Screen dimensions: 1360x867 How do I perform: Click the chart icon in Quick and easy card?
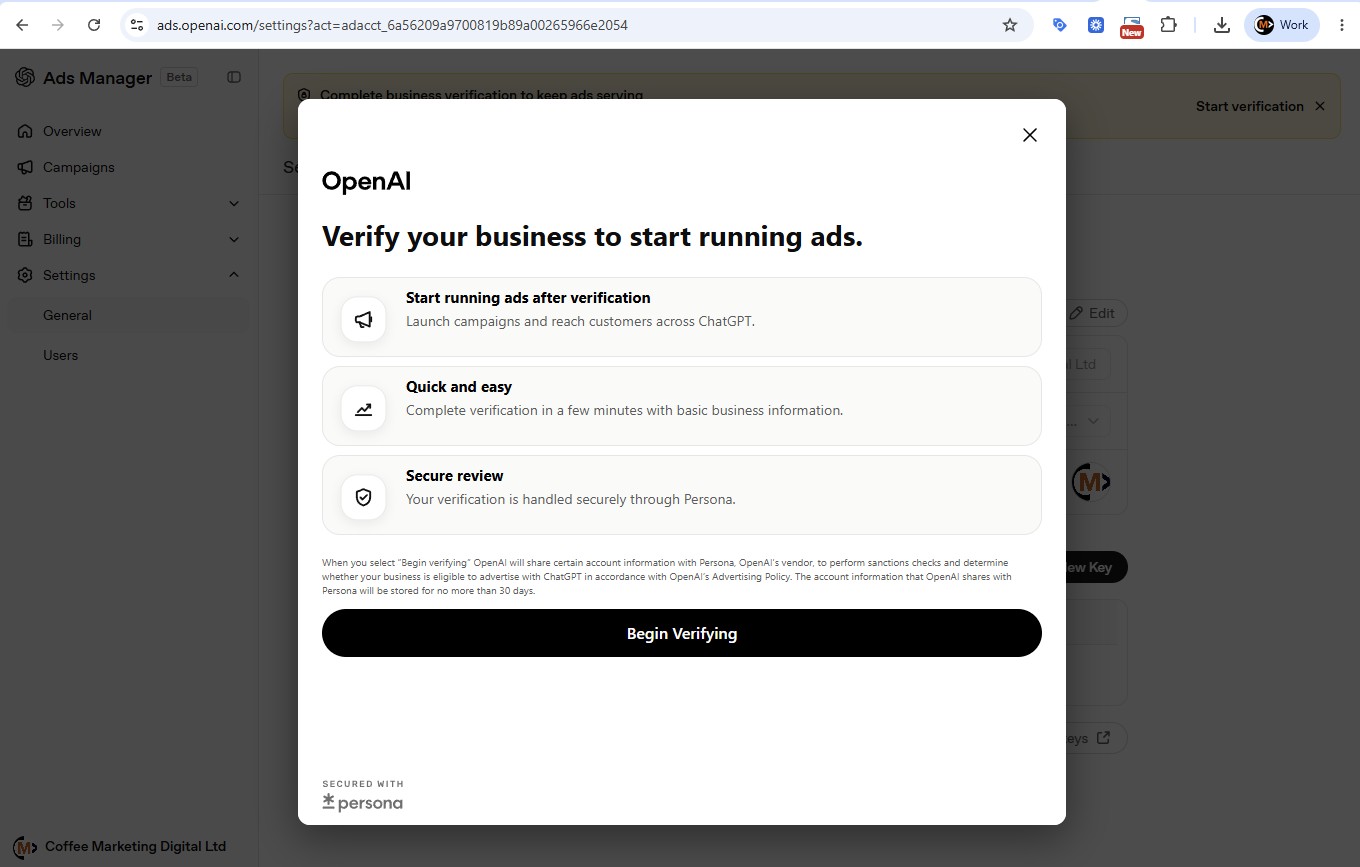(x=364, y=409)
